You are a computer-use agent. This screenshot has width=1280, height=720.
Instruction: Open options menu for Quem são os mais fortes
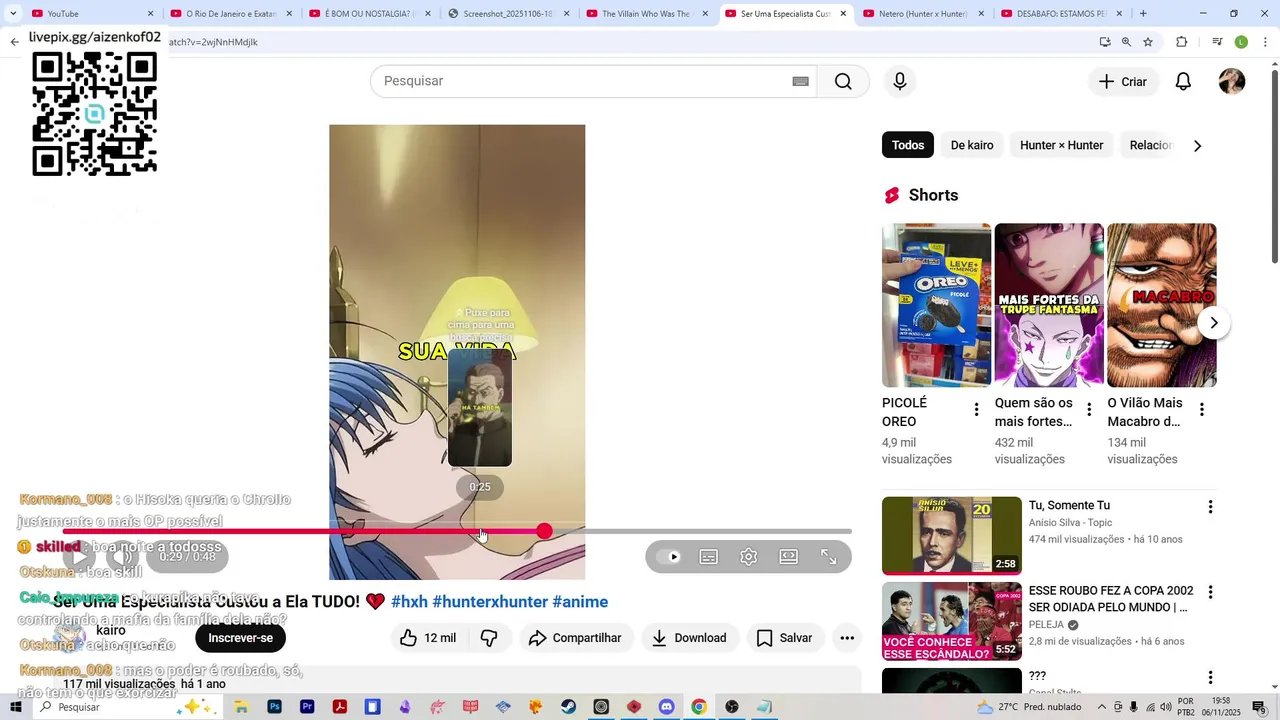coord(1089,409)
